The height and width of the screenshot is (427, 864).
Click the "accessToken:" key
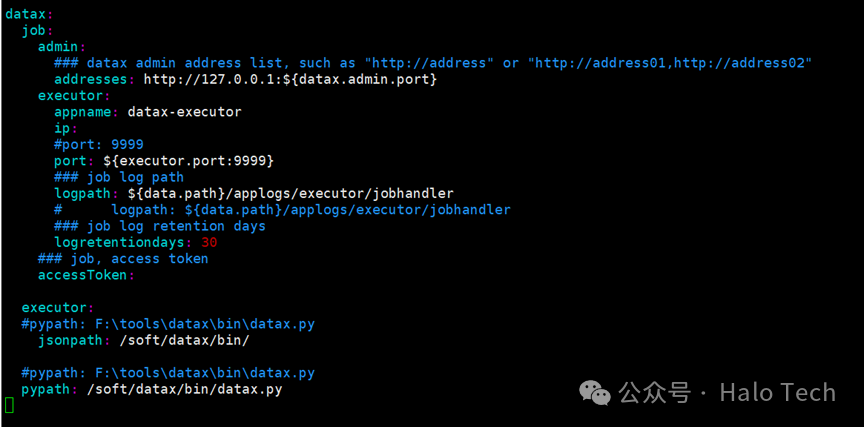pyautogui.click(x=86, y=275)
